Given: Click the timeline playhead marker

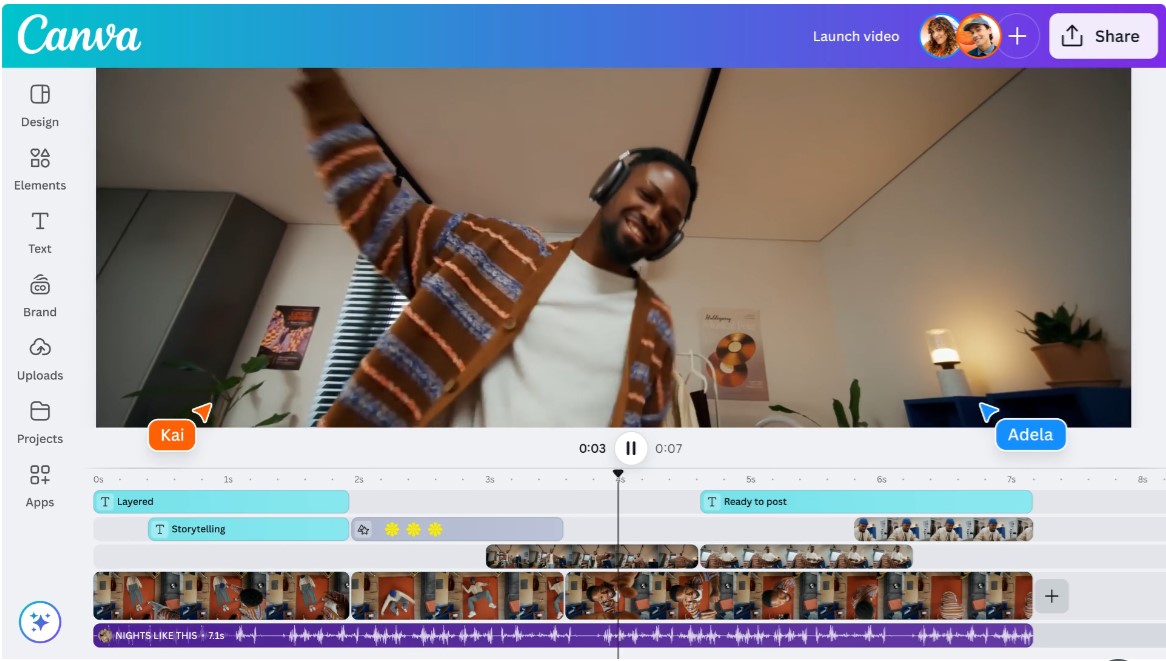Looking at the screenshot, I should coord(618,474).
